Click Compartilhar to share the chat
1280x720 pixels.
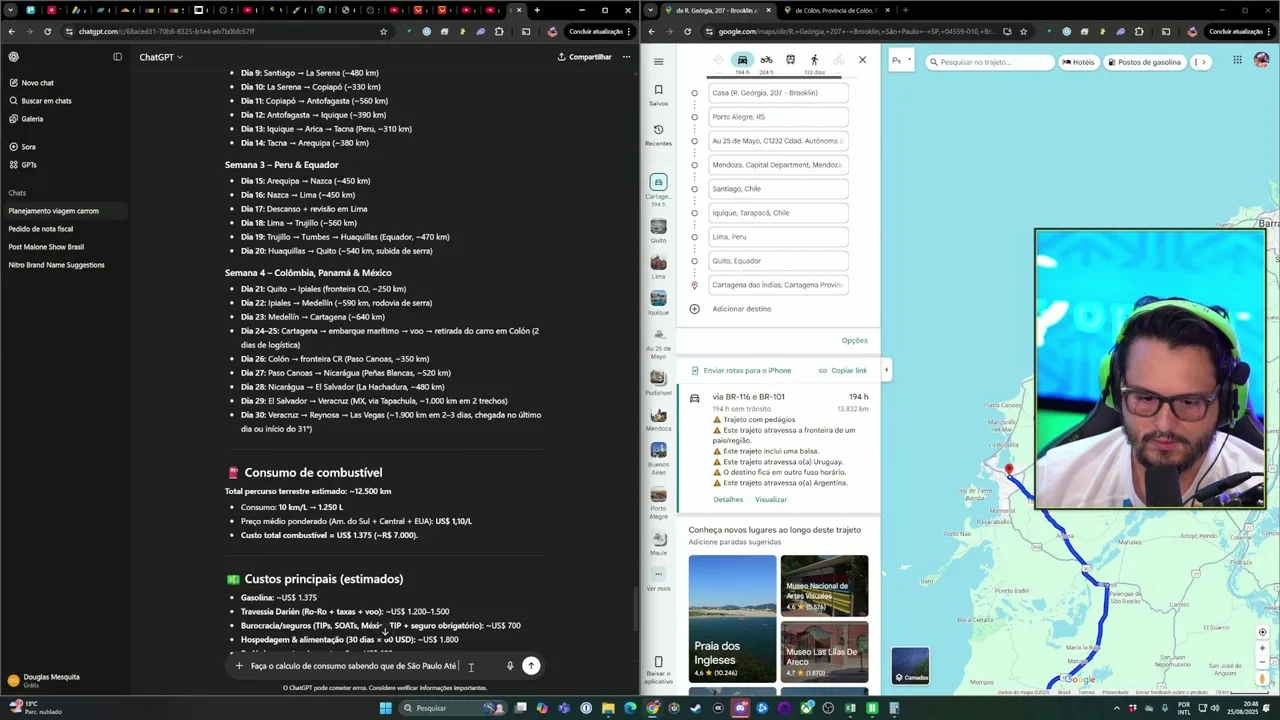click(585, 57)
